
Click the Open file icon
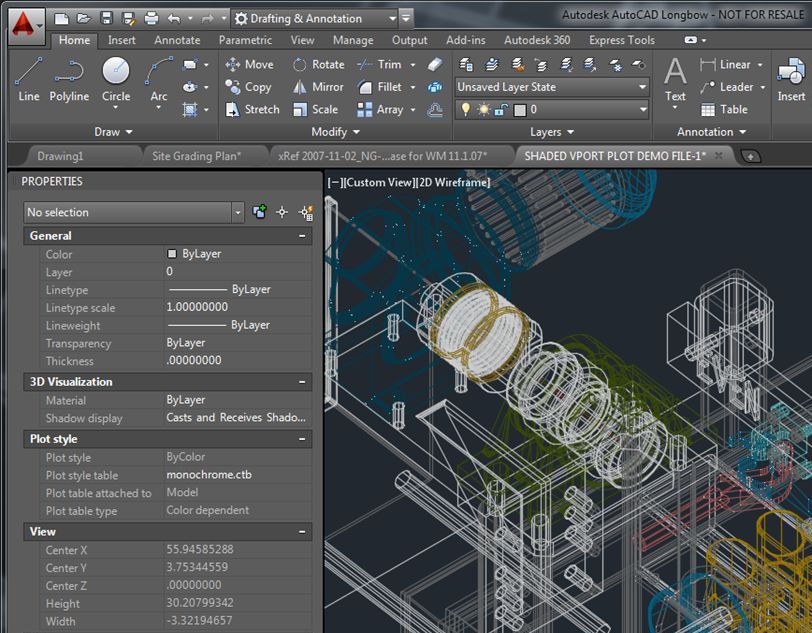(x=84, y=19)
